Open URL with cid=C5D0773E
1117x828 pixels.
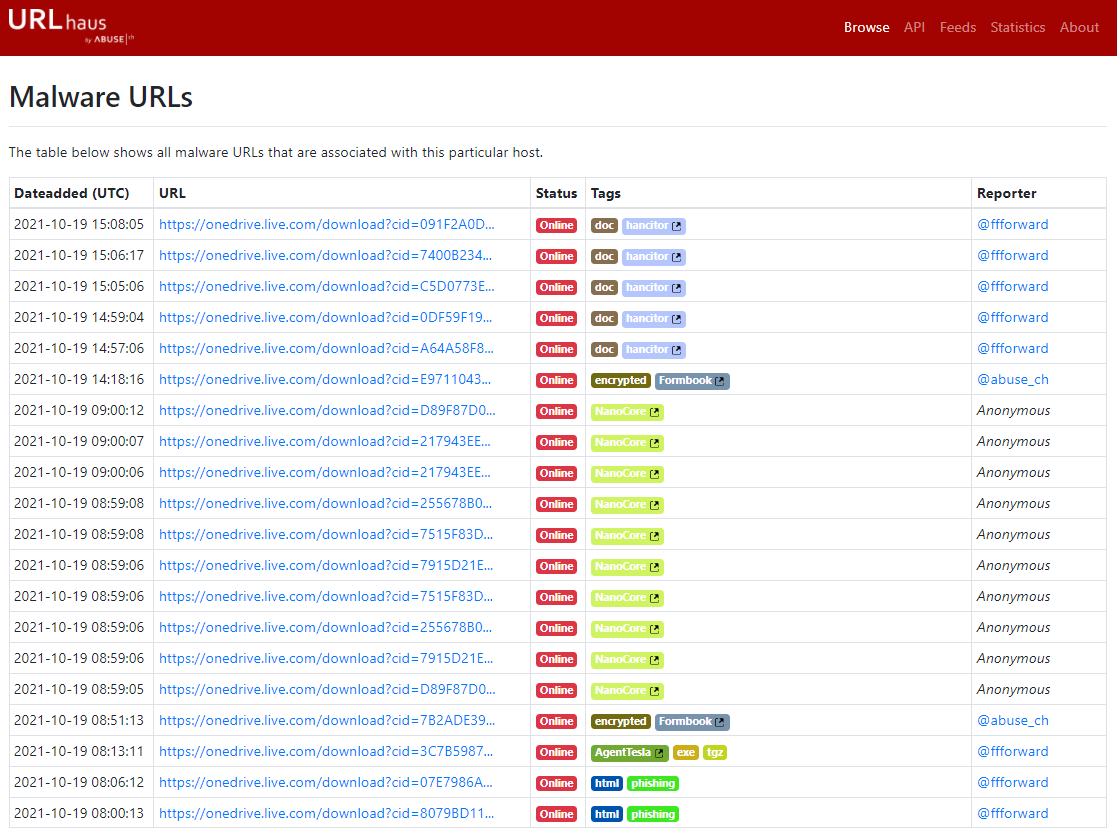326,286
